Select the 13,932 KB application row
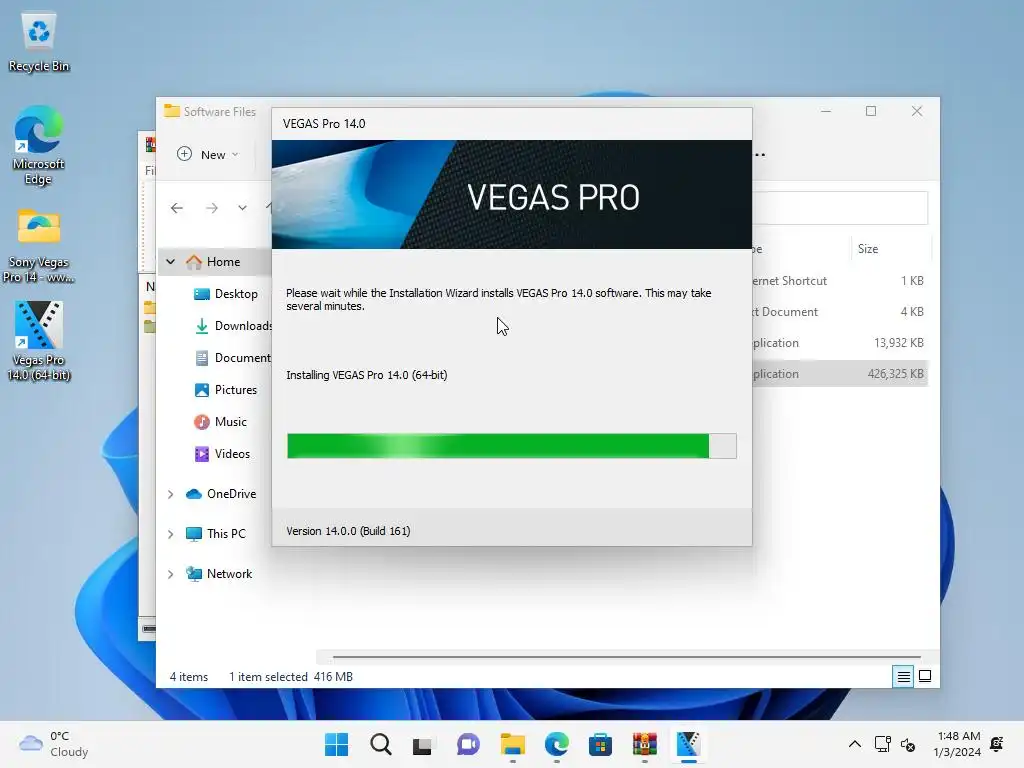This screenshot has height=768, width=1024. point(840,343)
